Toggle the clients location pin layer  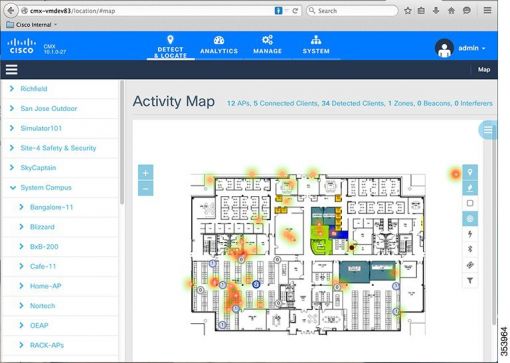pos(470,172)
